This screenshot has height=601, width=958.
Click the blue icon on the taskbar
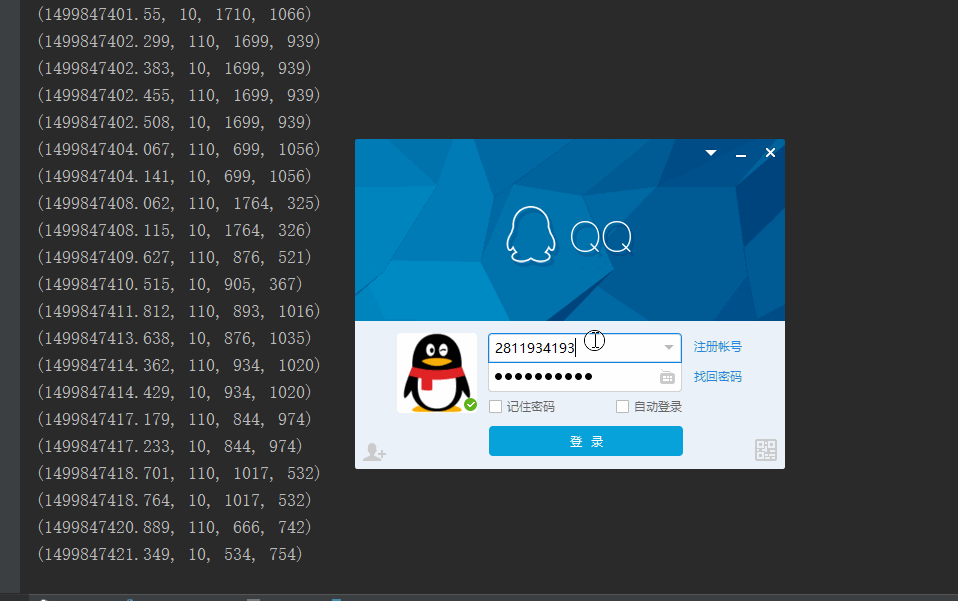pyautogui.click(x=335, y=597)
